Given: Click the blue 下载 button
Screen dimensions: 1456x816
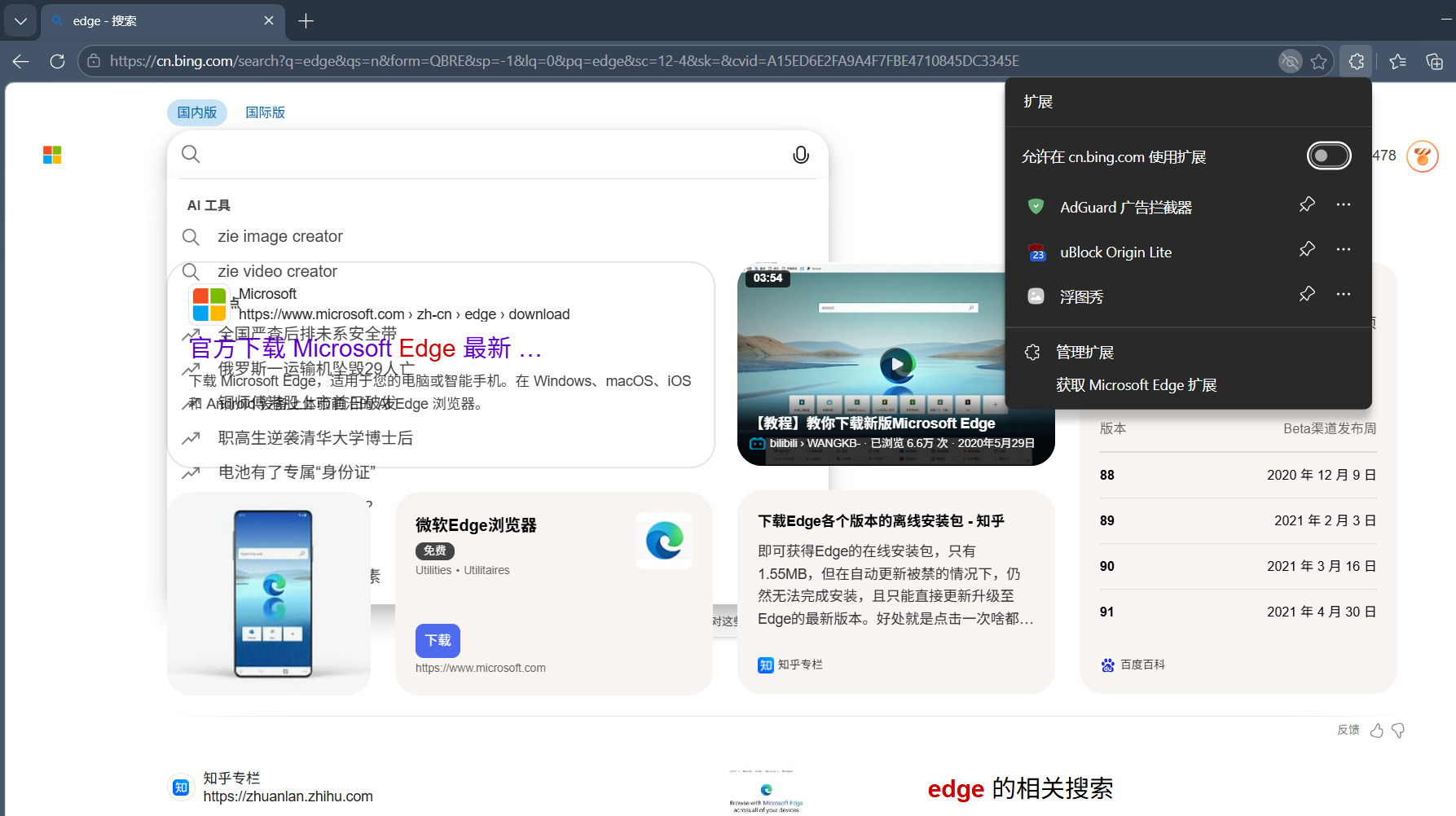Looking at the screenshot, I should click(438, 641).
